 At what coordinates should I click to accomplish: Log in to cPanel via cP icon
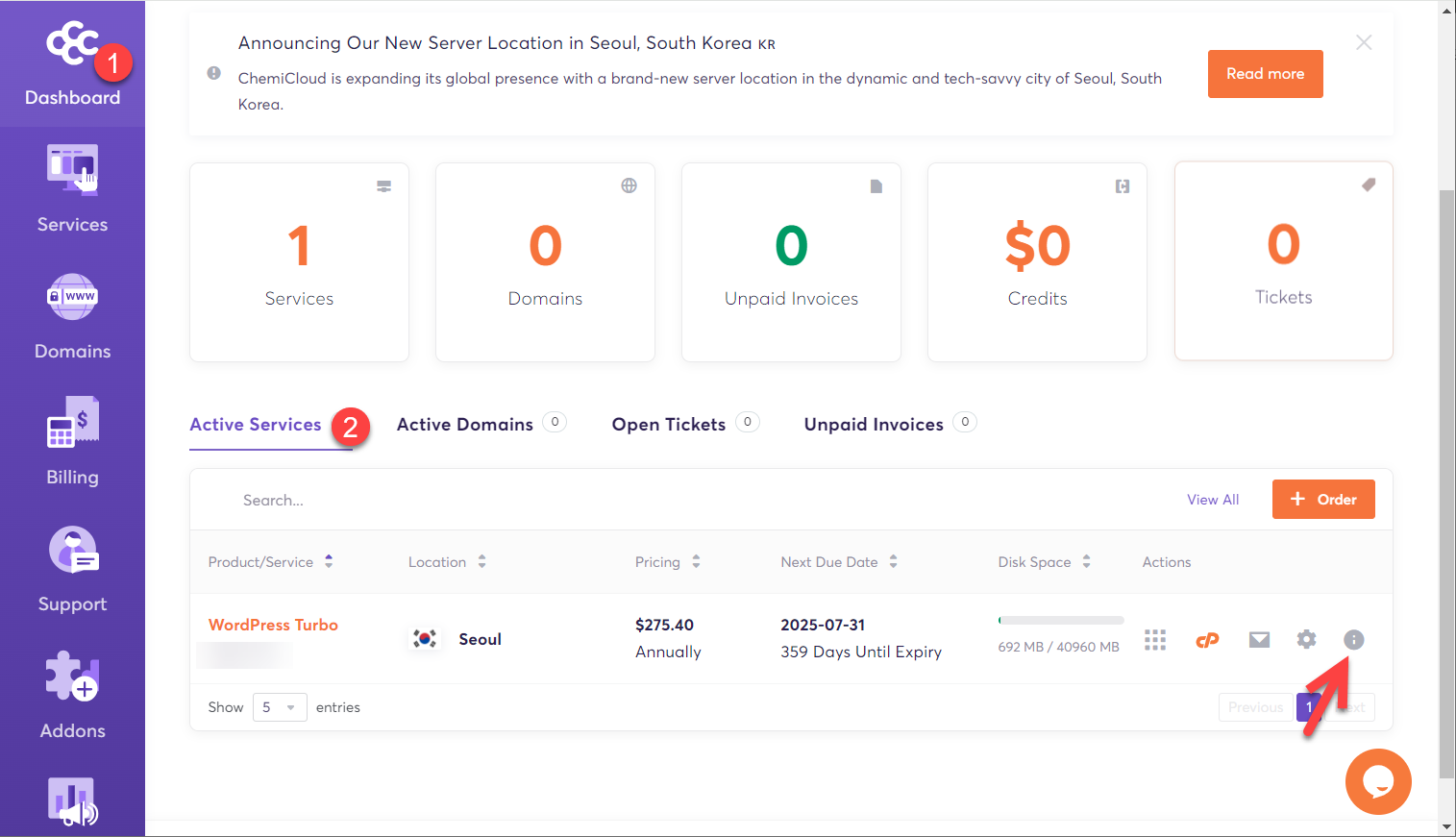(x=1207, y=640)
